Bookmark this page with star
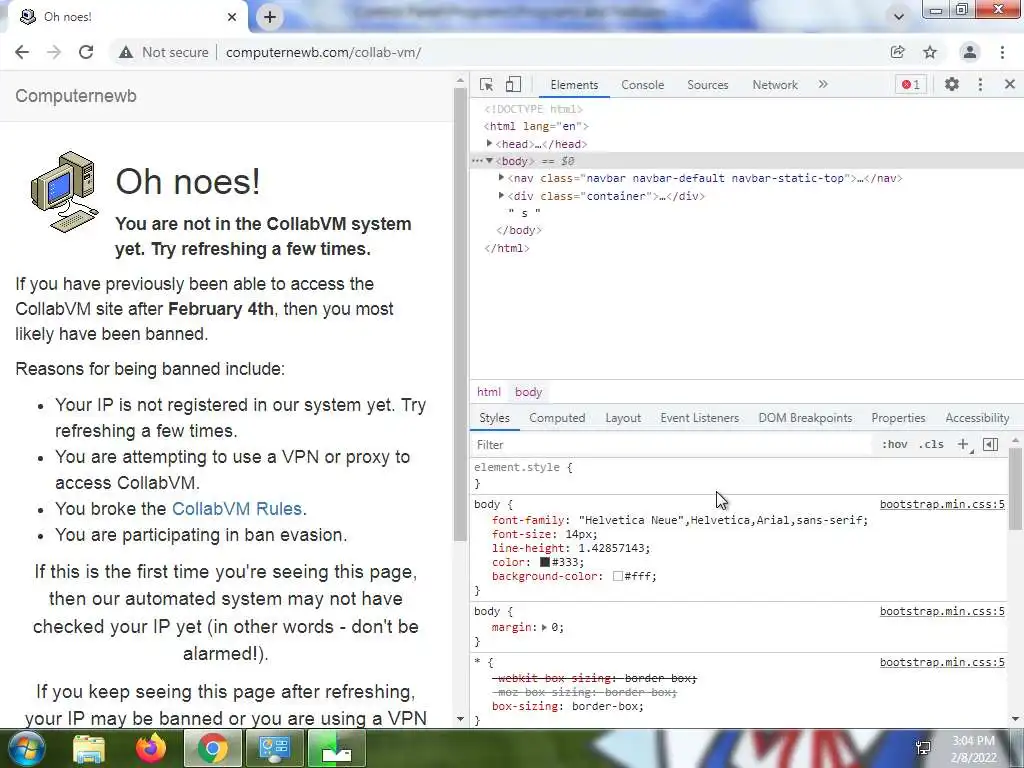Image resolution: width=1024 pixels, height=768 pixels. tap(930, 52)
